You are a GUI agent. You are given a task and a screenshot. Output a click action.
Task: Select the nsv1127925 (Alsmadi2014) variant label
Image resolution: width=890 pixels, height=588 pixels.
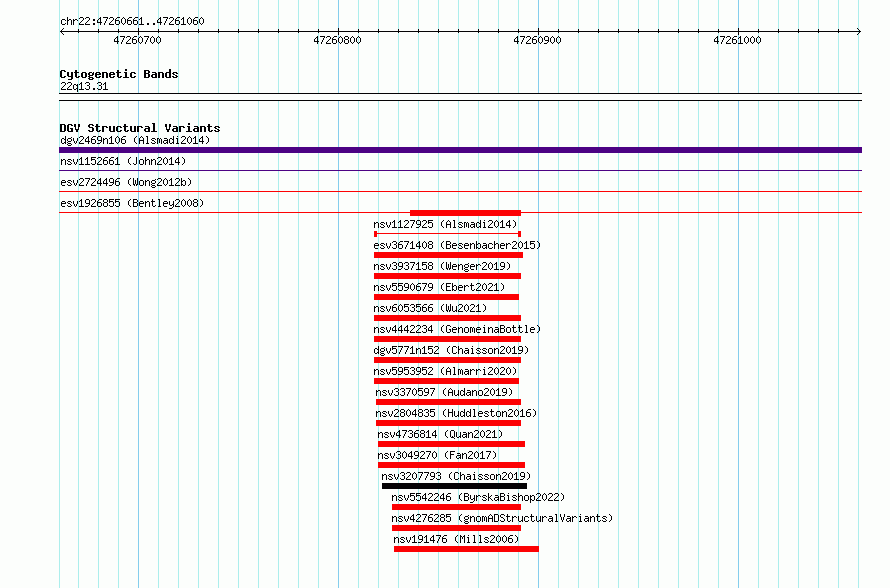tap(445, 224)
